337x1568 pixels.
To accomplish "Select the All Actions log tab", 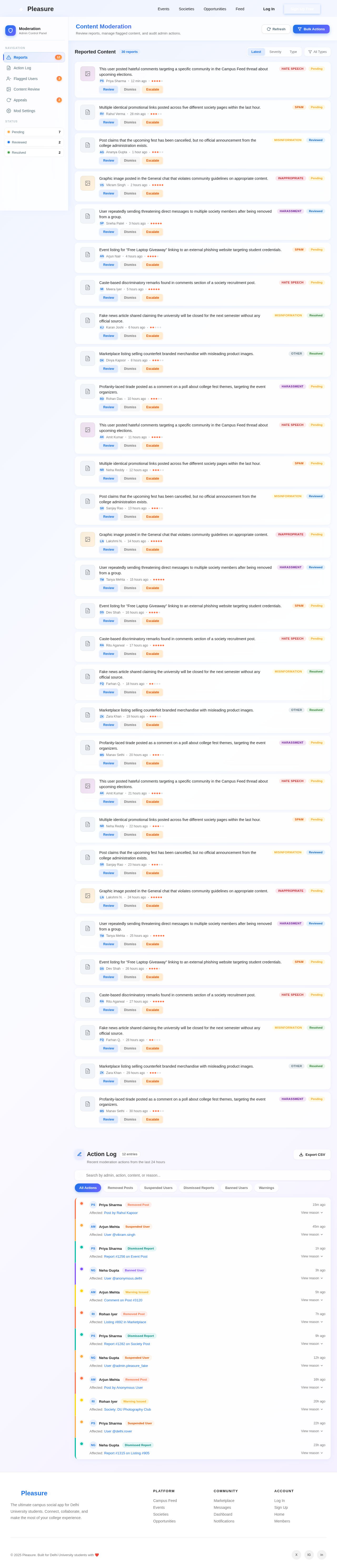I will click(88, 1188).
